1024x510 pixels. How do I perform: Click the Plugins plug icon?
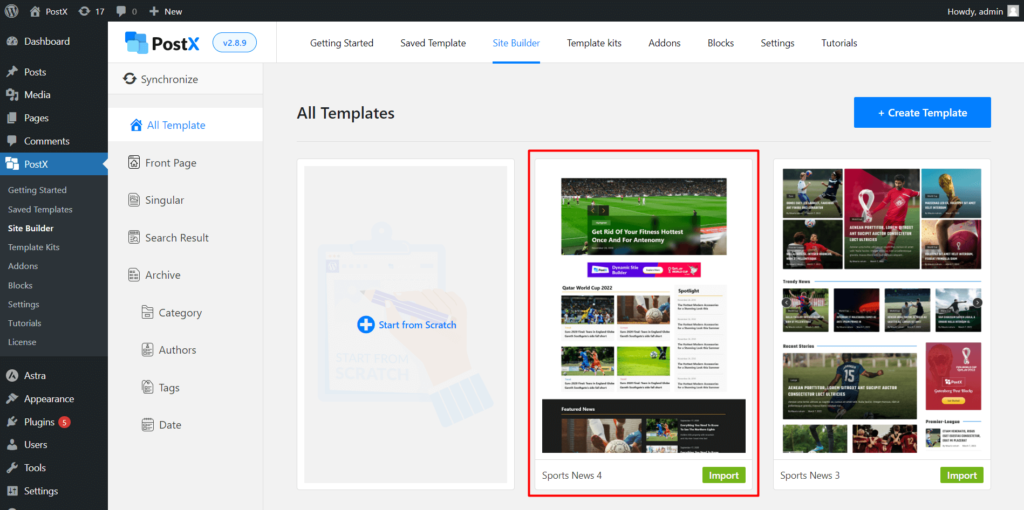tap(12, 422)
